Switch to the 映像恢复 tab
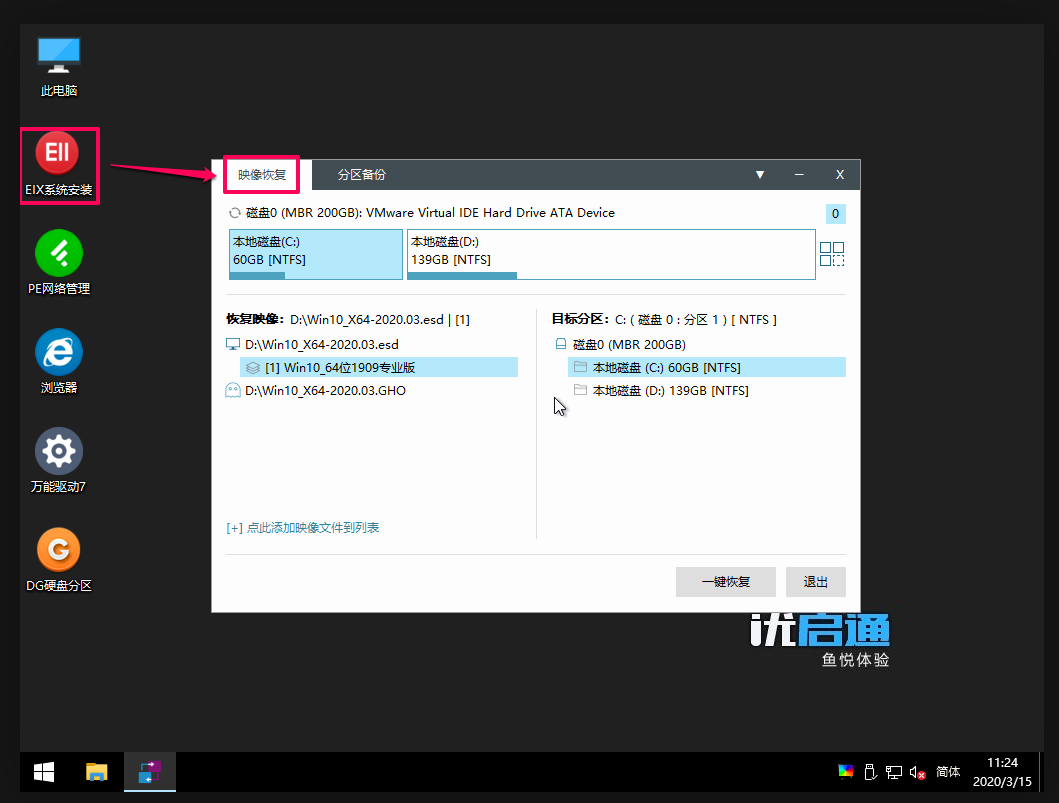 pos(262,175)
